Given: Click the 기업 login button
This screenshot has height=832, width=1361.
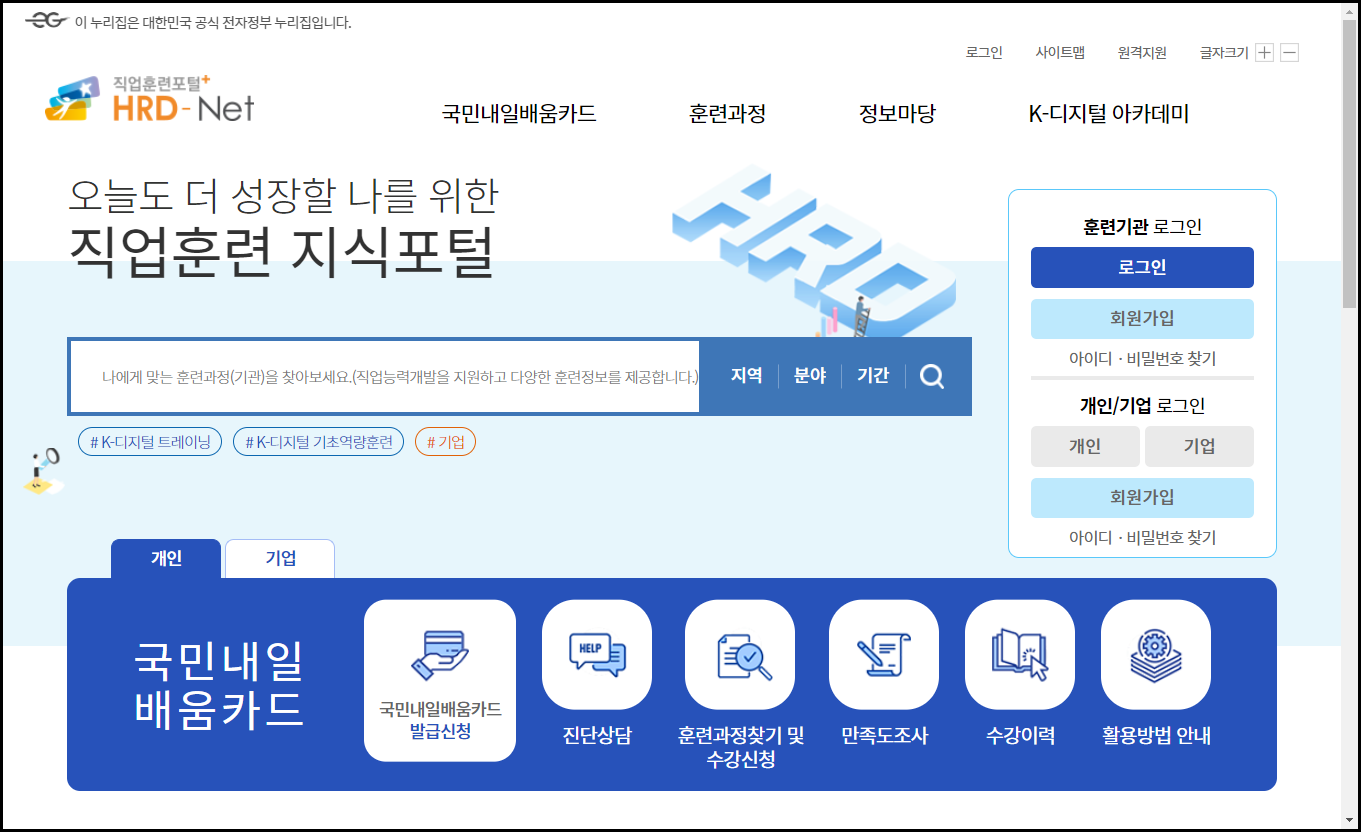Looking at the screenshot, I should coord(1199,447).
